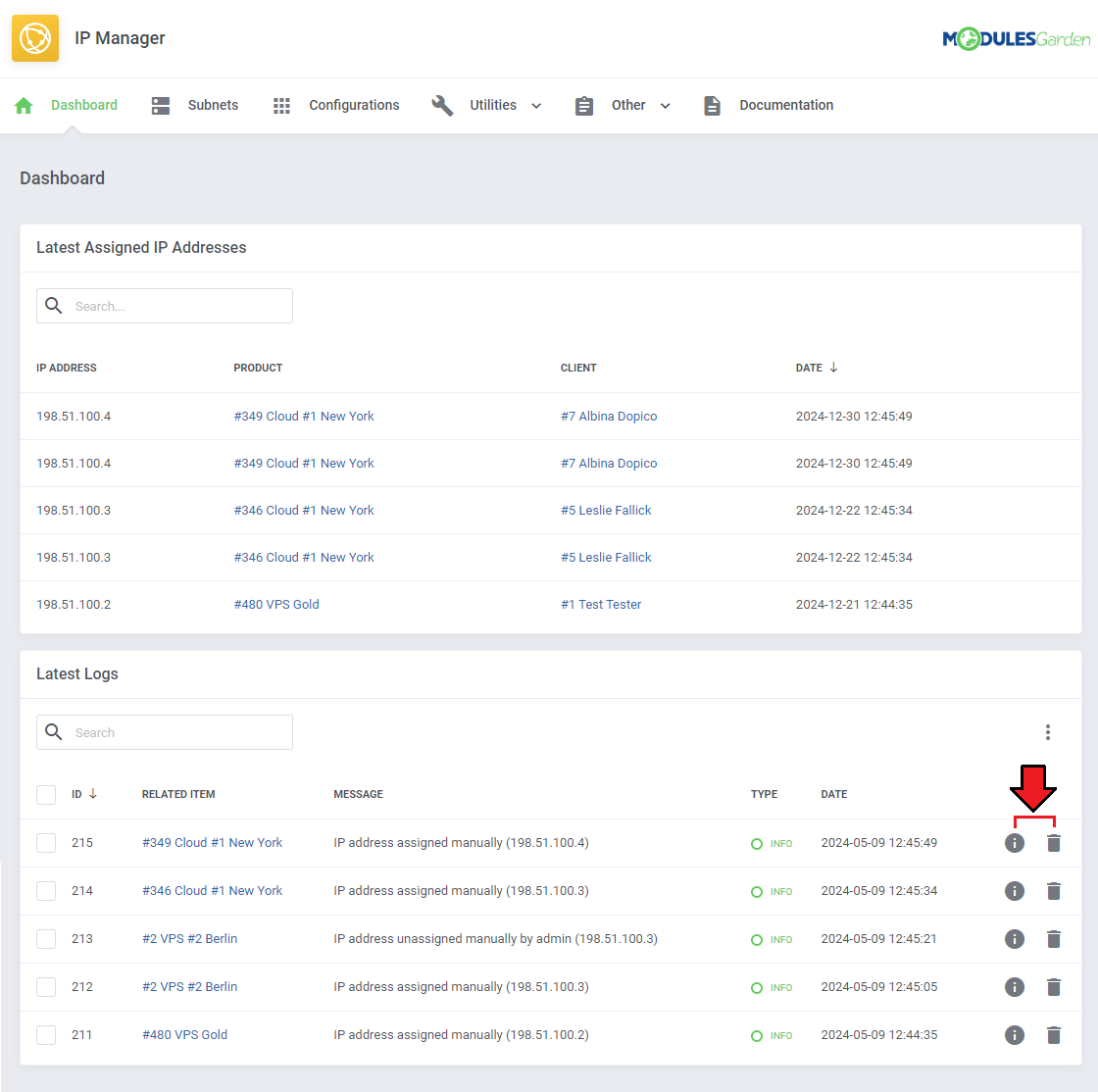This screenshot has width=1098, height=1092.
Task: Open #2 VPS #2 Berlin in log 213
Action: tap(190, 939)
